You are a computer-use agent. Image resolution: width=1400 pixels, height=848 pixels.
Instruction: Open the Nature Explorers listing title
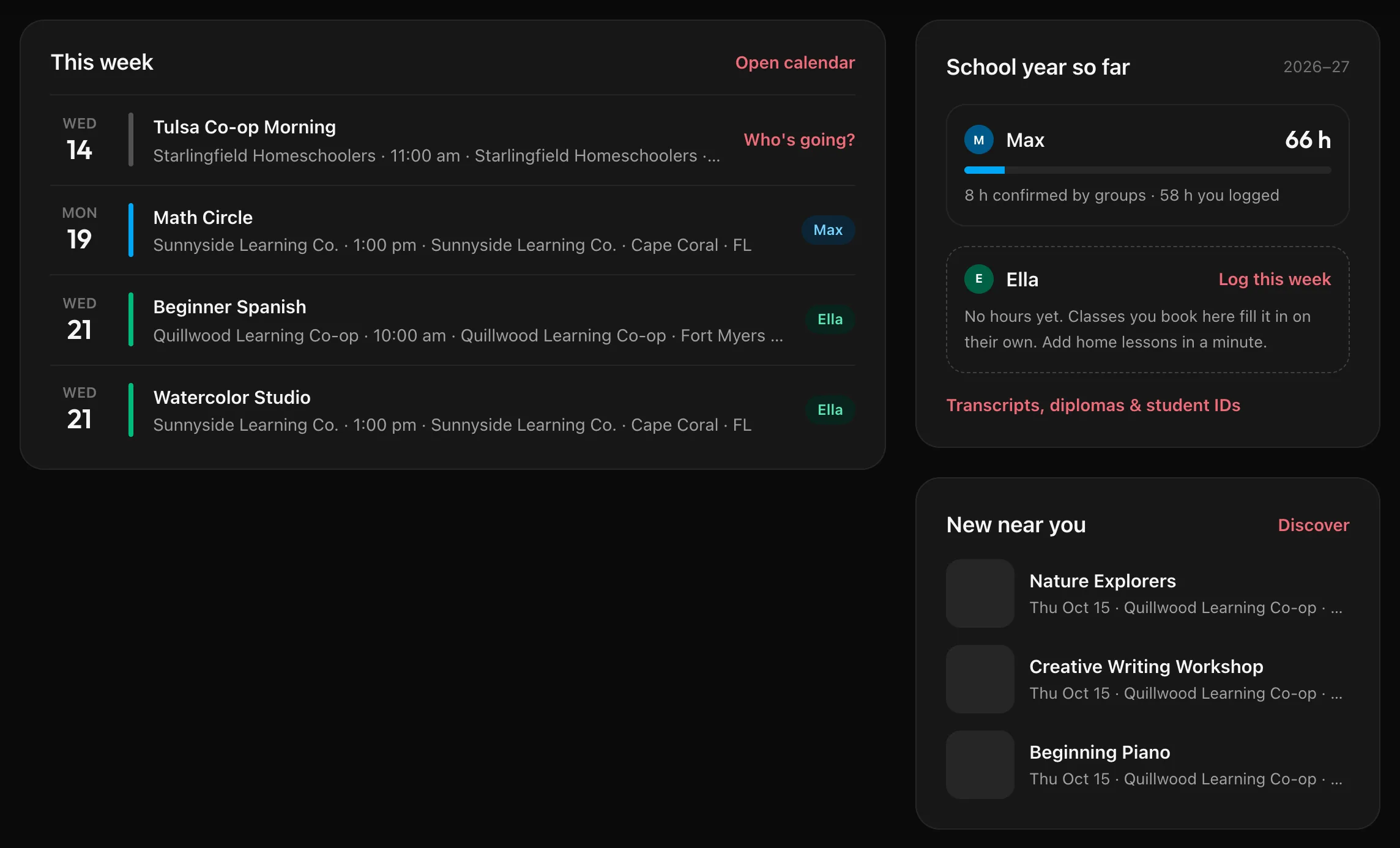click(x=1103, y=581)
